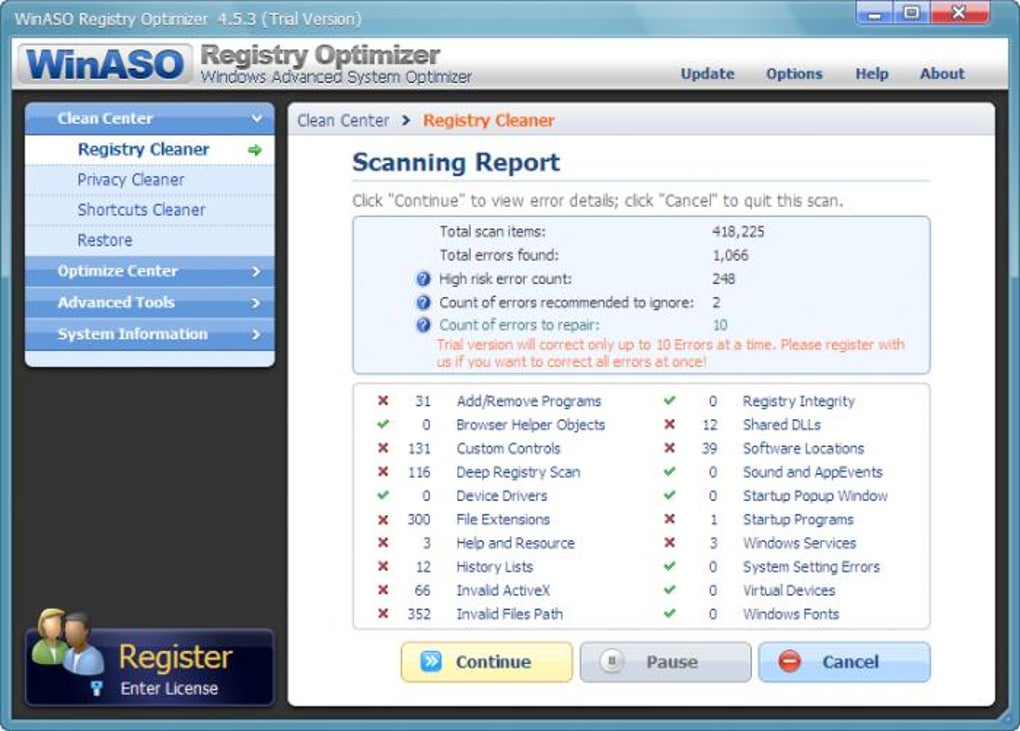The width and height of the screenshot is (1020, 731).
Task: Click the WinASO logo
Action: coord(105,64)
